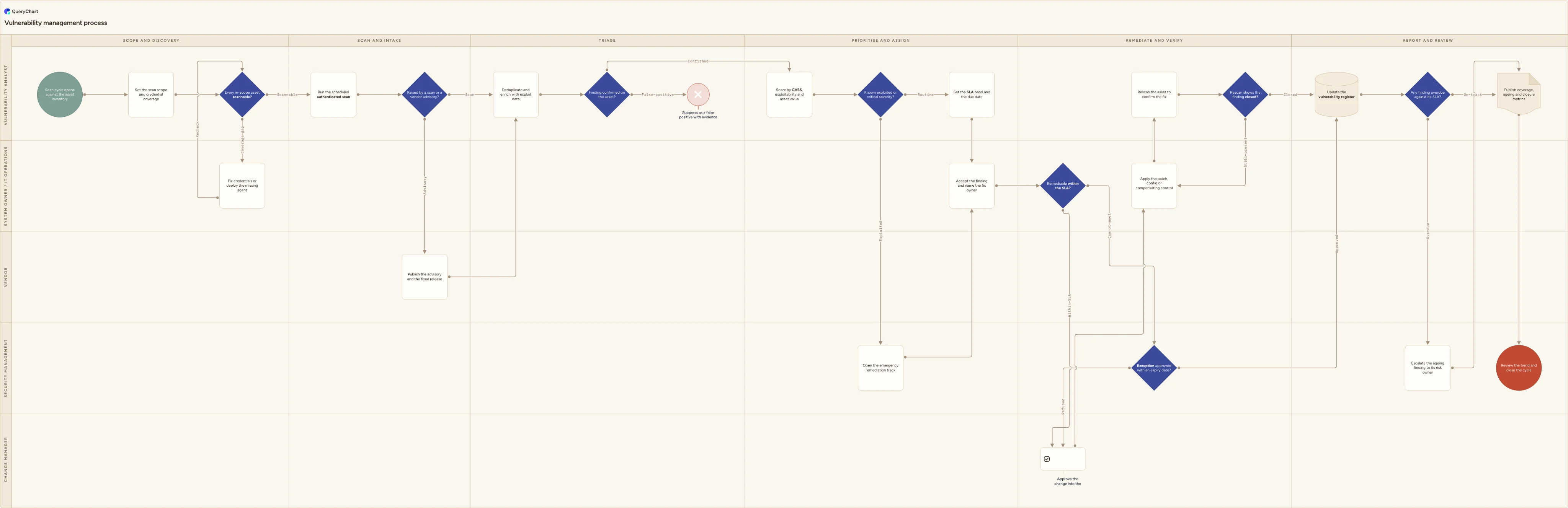Select the 'Known exploited or critical severity?' diamond
Image resolution: width=1568 pixels, height=508 pixels.
coord(880,94)
